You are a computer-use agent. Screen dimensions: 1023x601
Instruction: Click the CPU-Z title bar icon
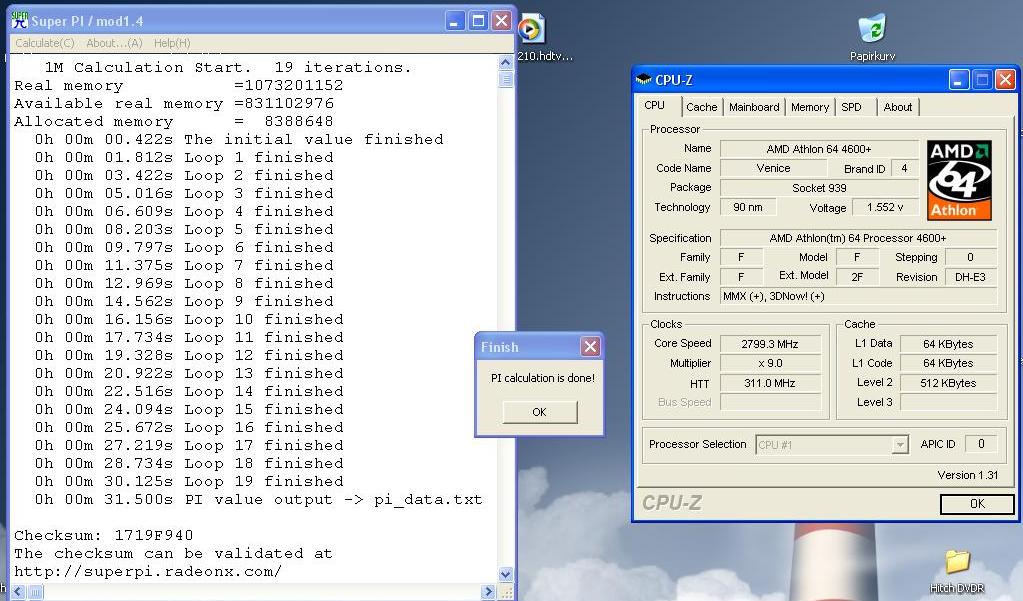[x=644, y=80]
